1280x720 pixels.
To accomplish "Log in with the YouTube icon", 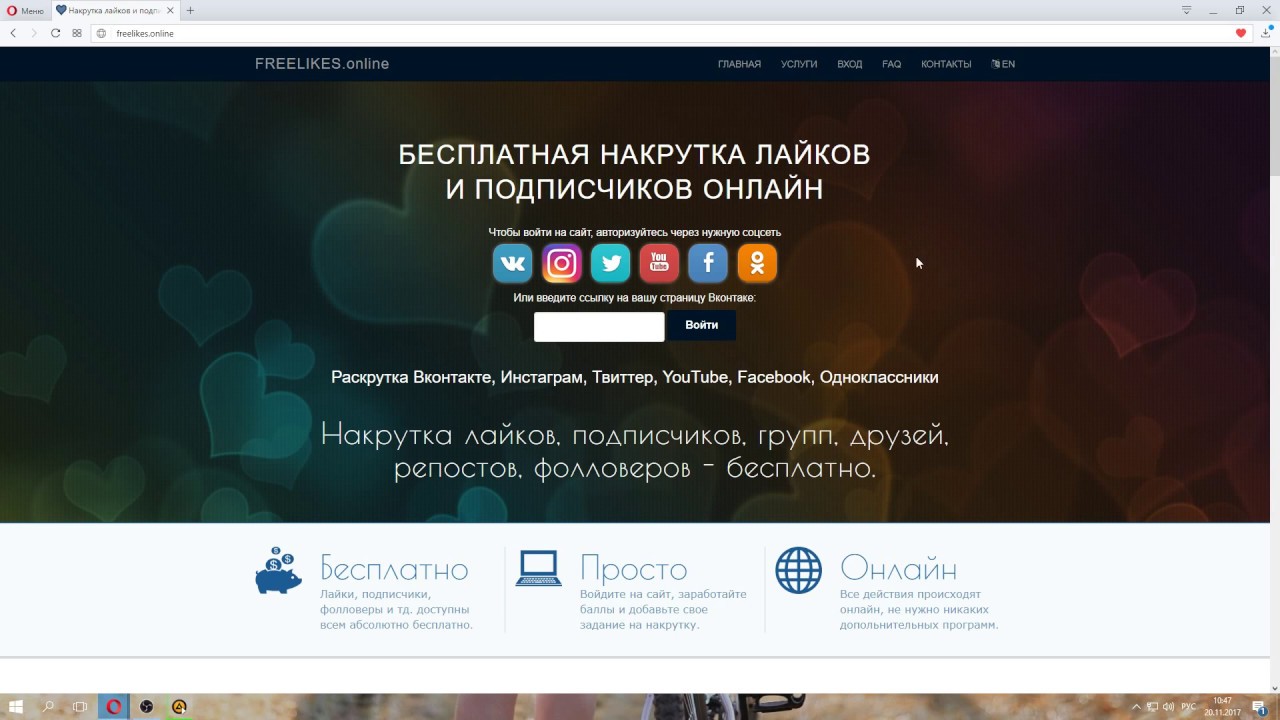I will (659, 263).
